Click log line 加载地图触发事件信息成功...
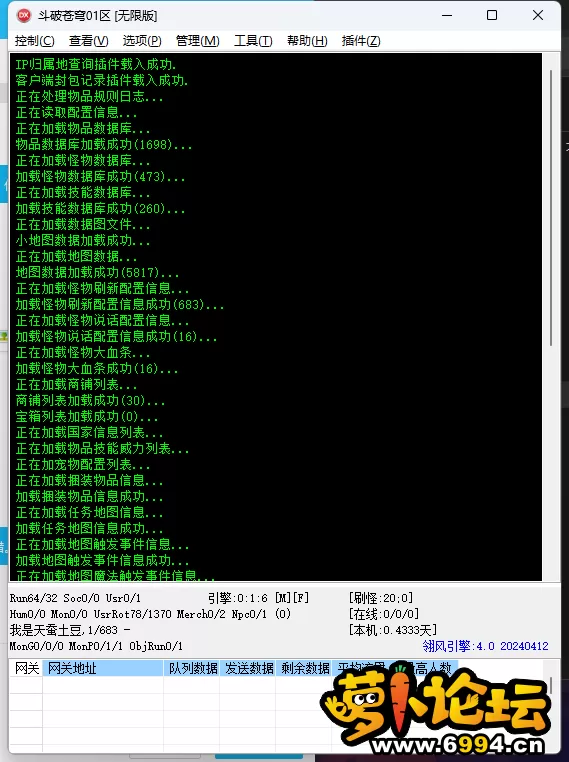The image size is (569, 762). pyautogui.click(x=102, y=561)
